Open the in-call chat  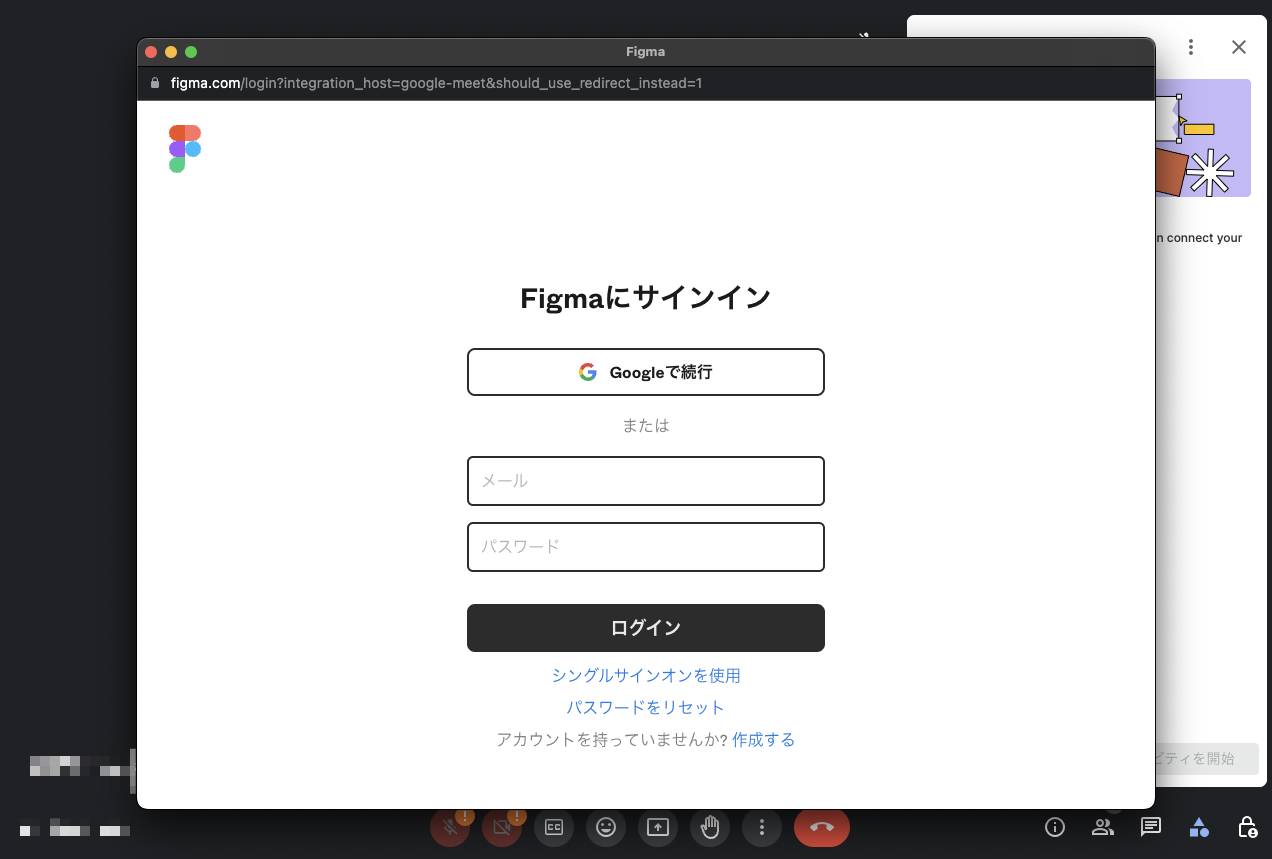pyautogui.click(x=1150, y=827)
